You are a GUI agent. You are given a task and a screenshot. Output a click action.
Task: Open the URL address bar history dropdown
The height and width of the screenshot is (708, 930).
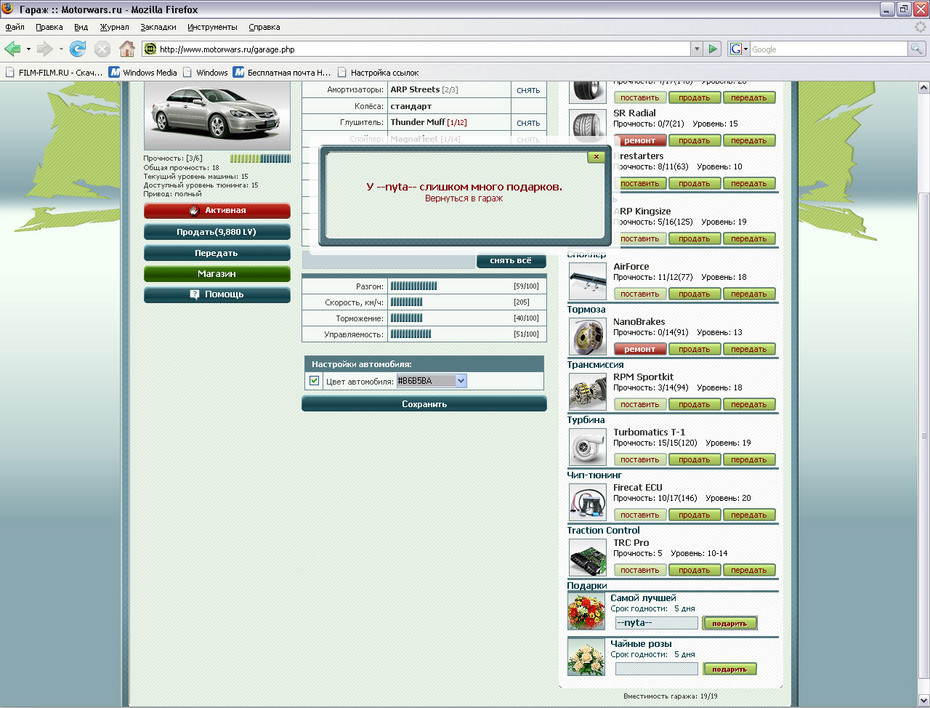696,48
